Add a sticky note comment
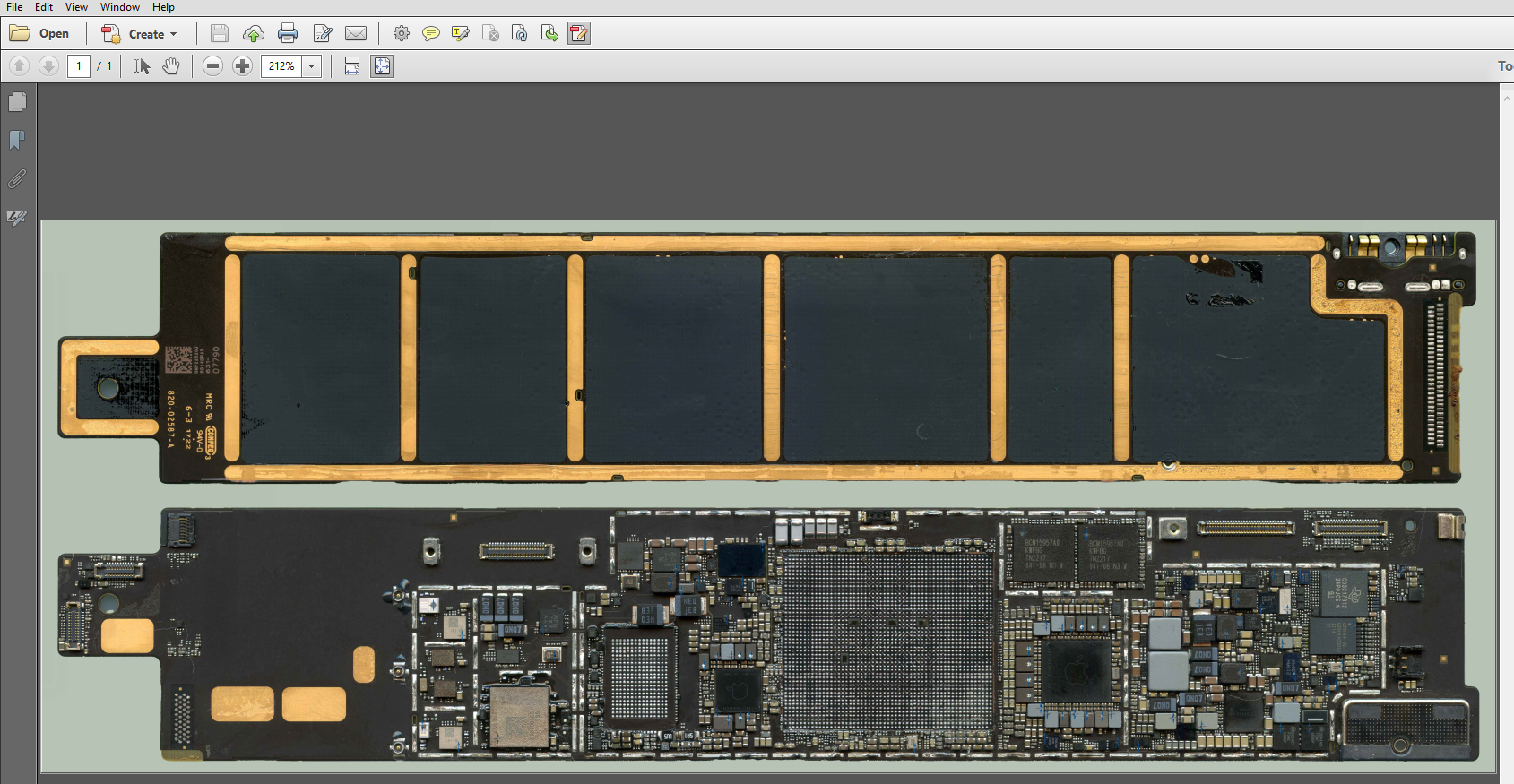1514x784 pixels. point(431,34)
